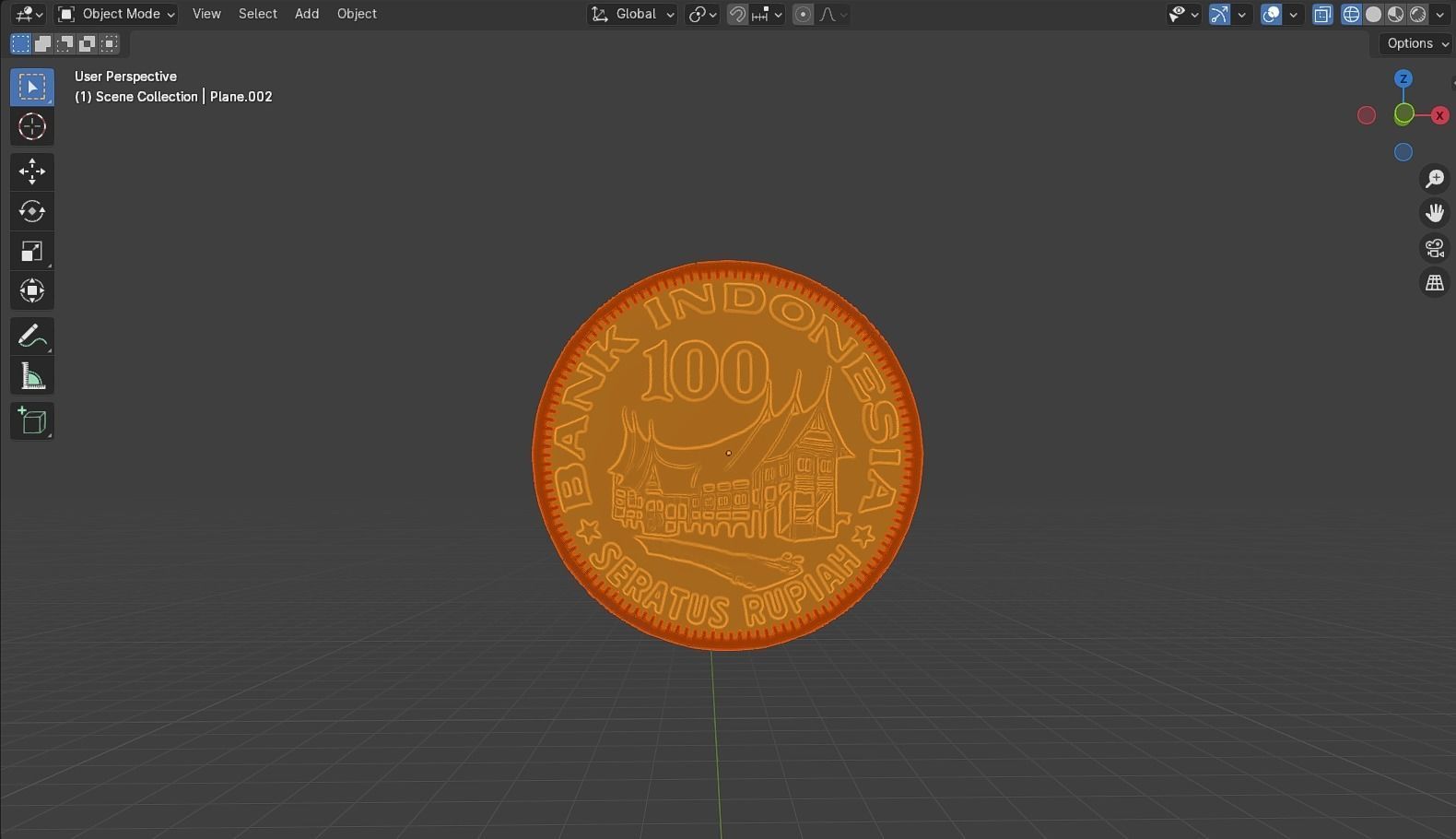Click the negative Z blue circle on gizmo

pyautogui.click(x=1403, y=152)
